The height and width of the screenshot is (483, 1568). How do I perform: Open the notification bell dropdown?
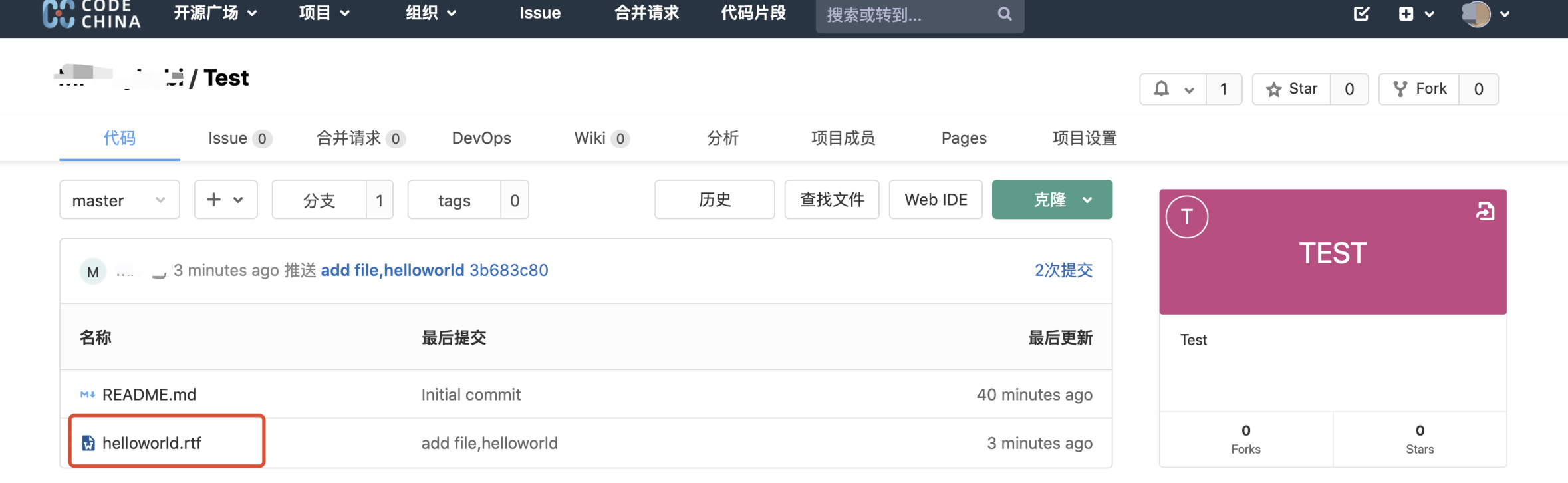[1174, 89]
